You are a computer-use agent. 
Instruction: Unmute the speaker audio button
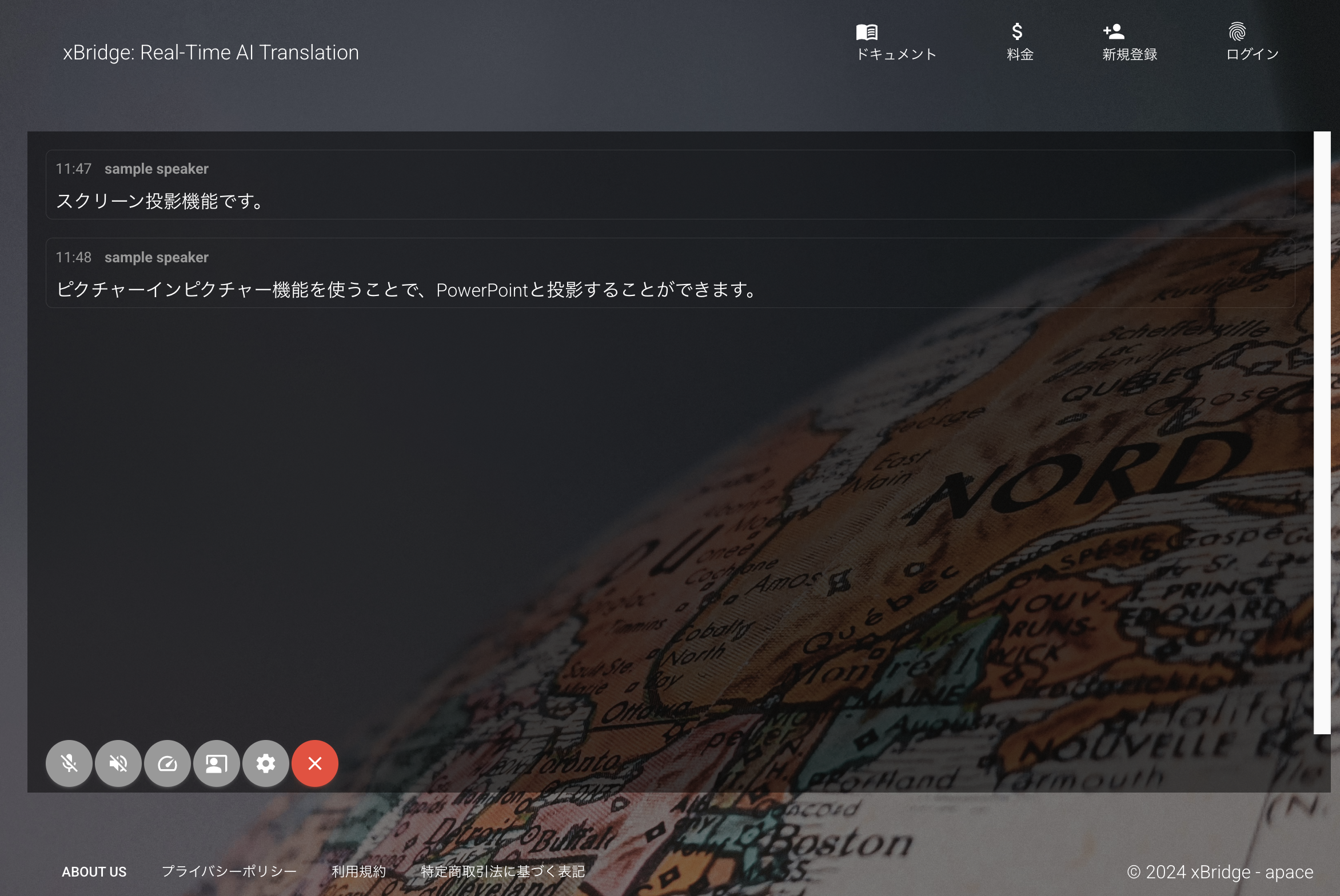(118, 763)
